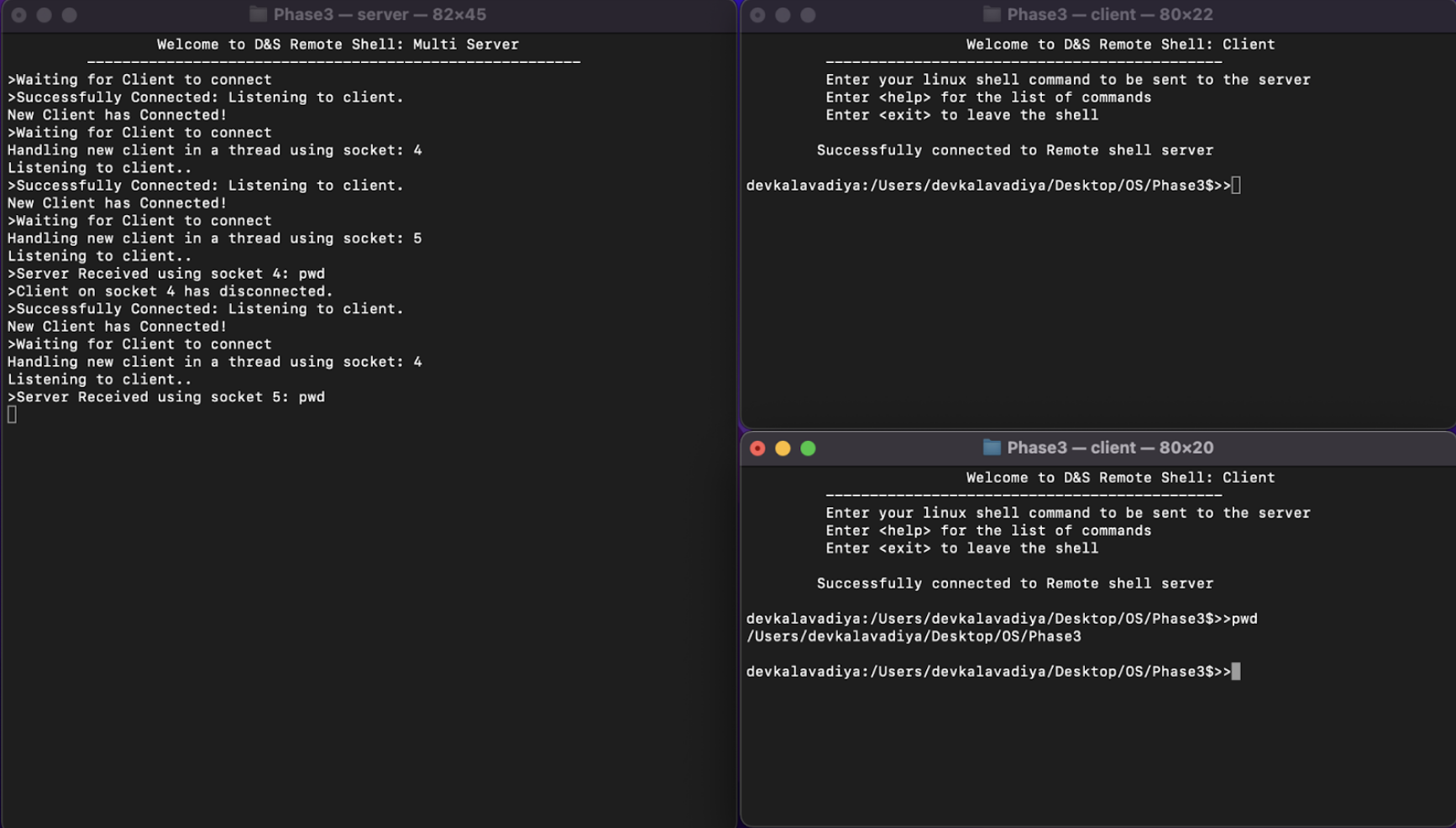Minimize the bottom client window with yellow button
This screenshot has height=828, width=1456.
pos(783,448)
